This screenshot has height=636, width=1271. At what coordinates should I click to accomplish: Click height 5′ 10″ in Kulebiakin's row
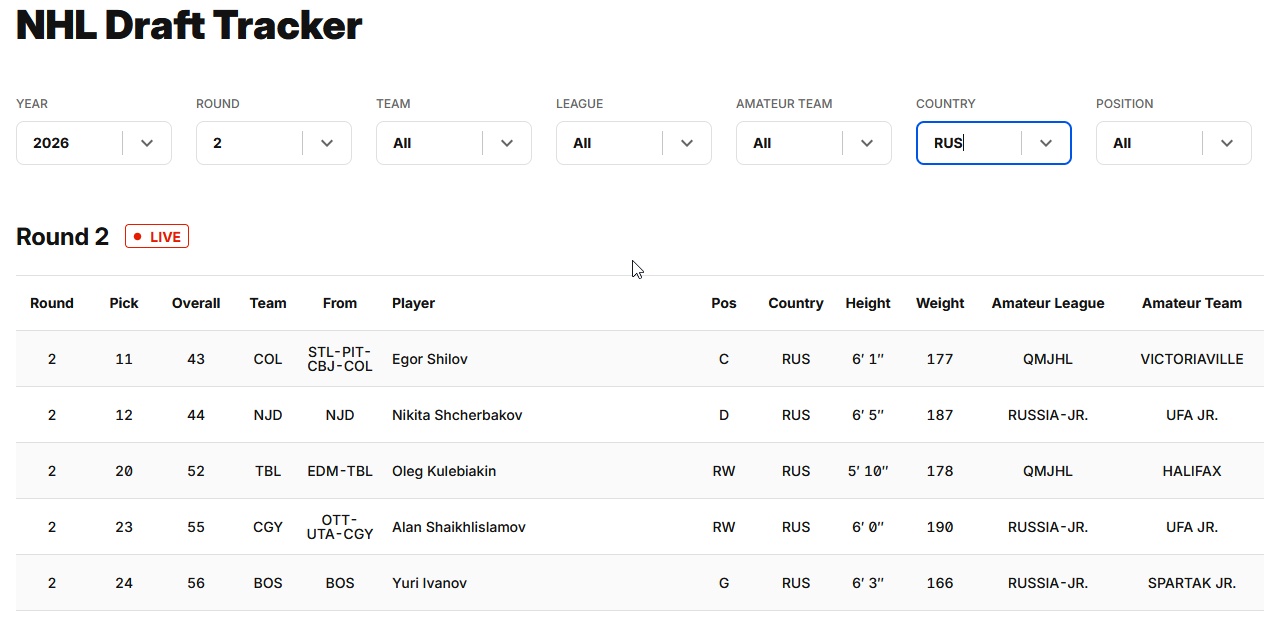pos(868,471)
